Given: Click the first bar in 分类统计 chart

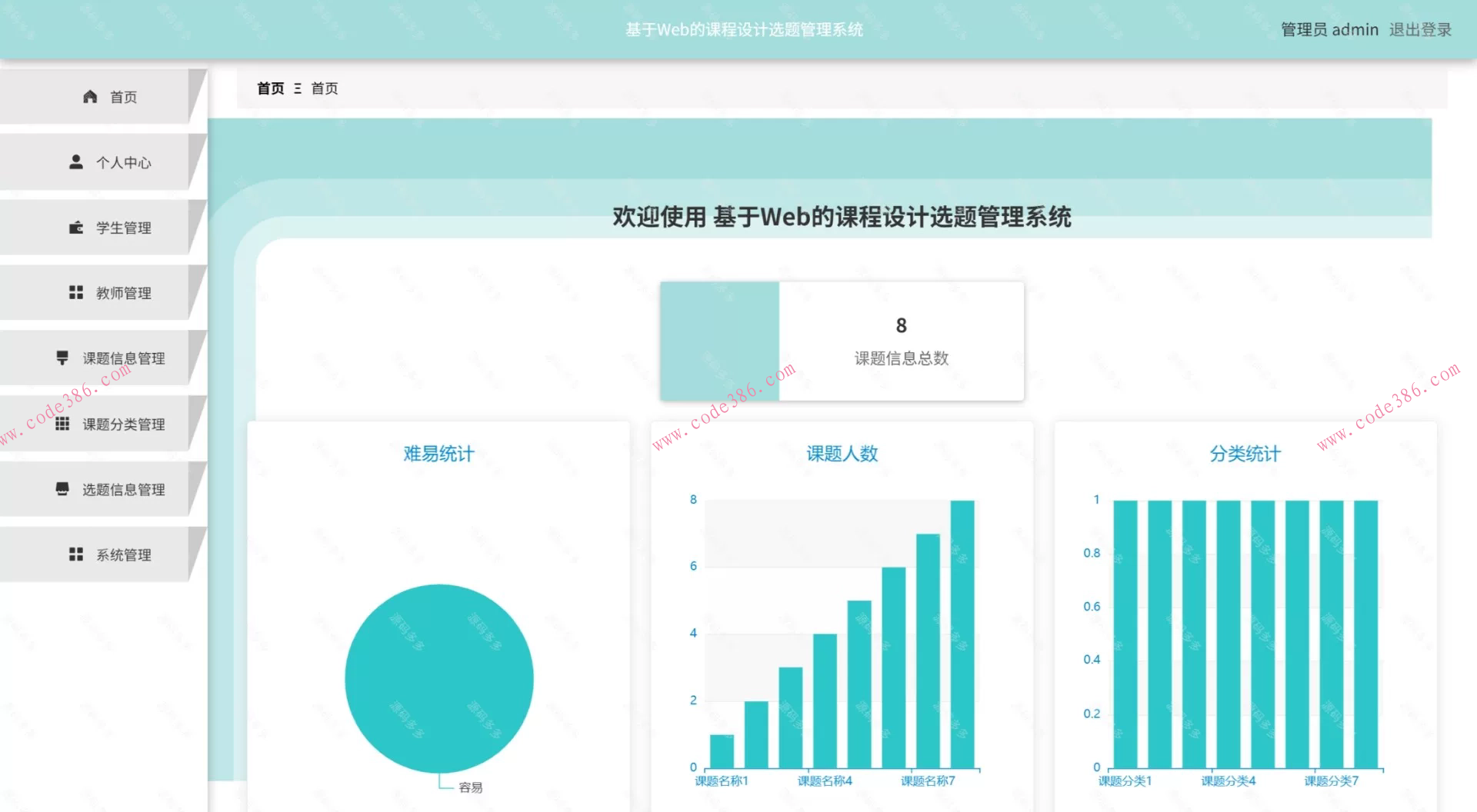Looking at the screenshot, I should pyautogui.click(x=1125, y=634).
